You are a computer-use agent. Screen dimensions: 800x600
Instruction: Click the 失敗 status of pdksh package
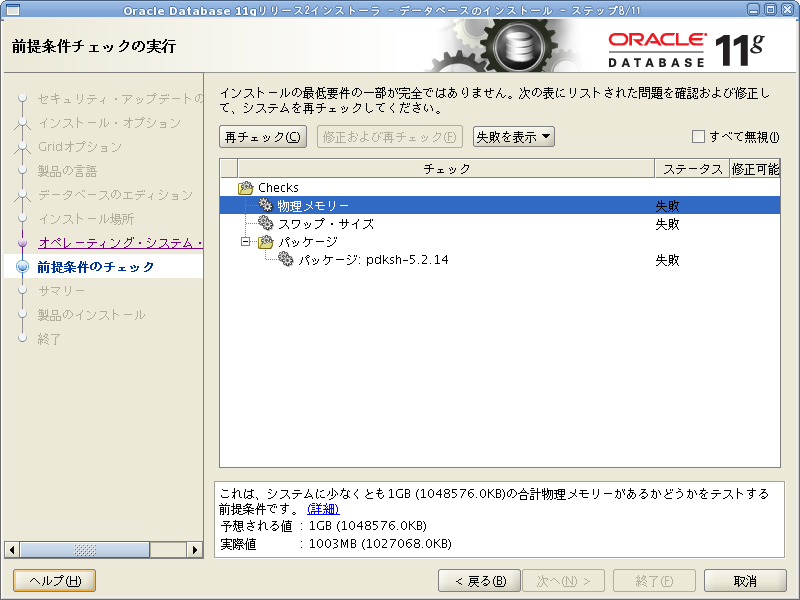point(667,260)
